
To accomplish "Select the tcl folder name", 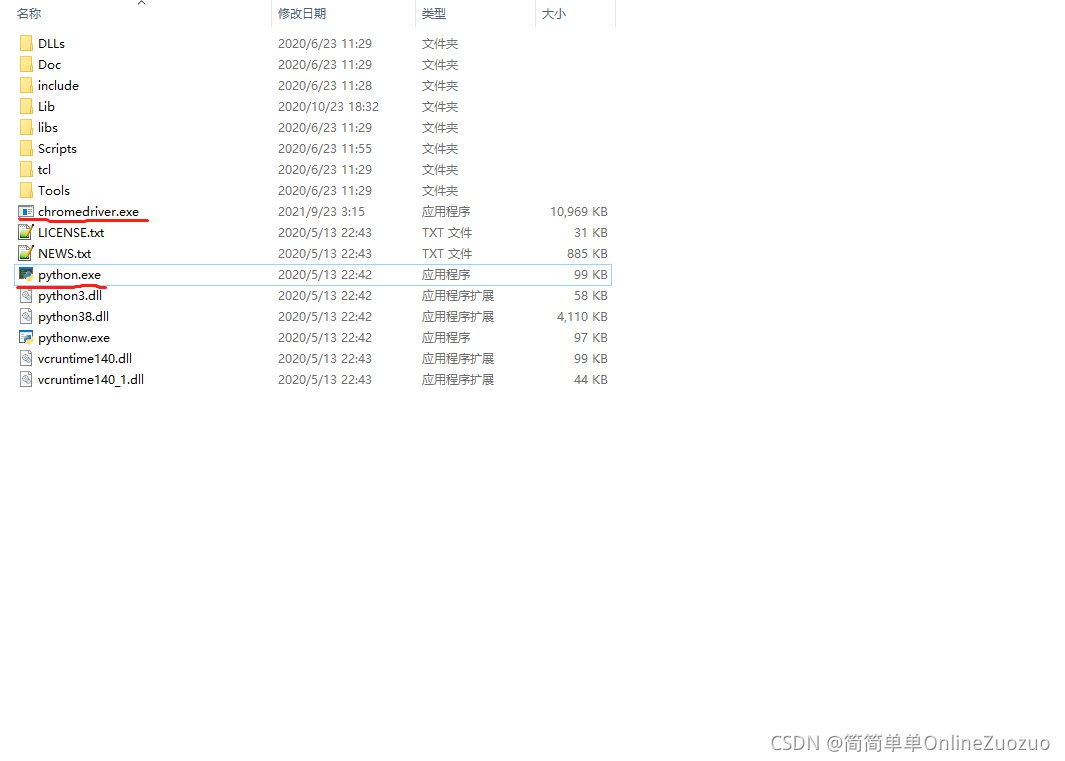I will 44,170.
